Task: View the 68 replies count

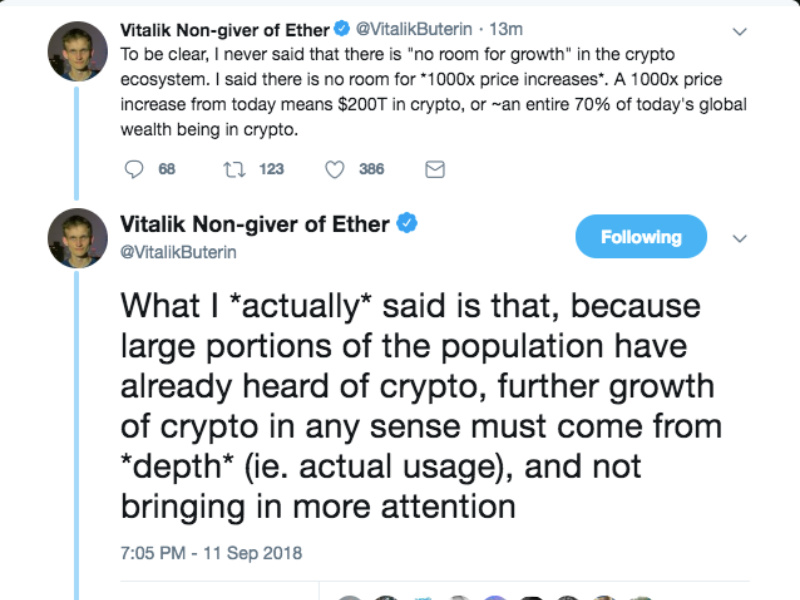Action: [167, 169]
